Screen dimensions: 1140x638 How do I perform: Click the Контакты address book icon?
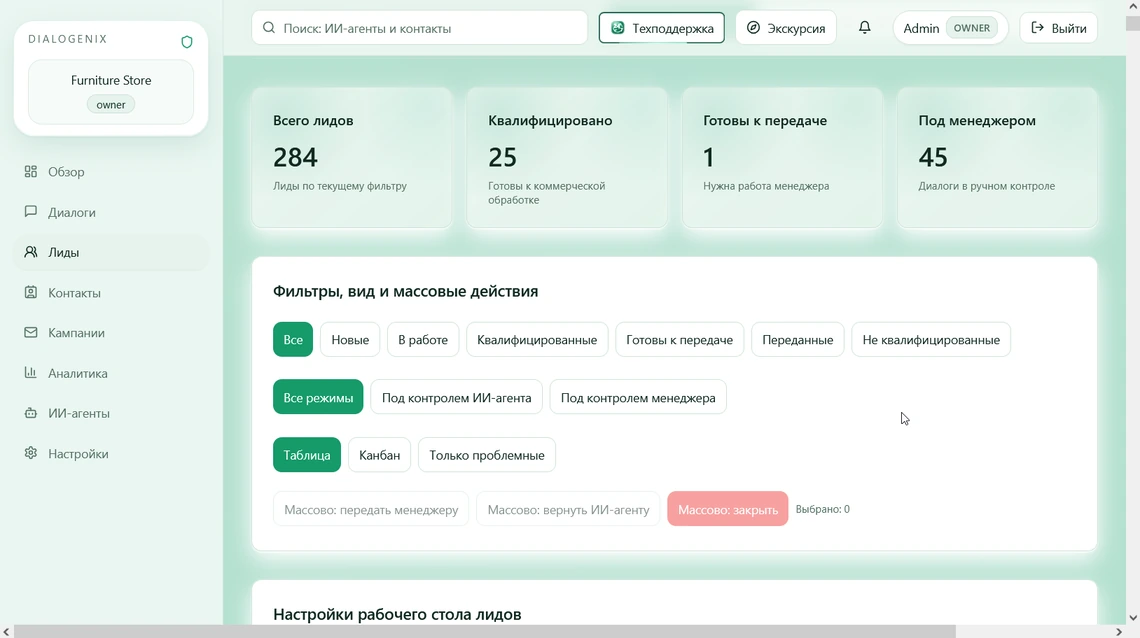click(x=31, y=292)
